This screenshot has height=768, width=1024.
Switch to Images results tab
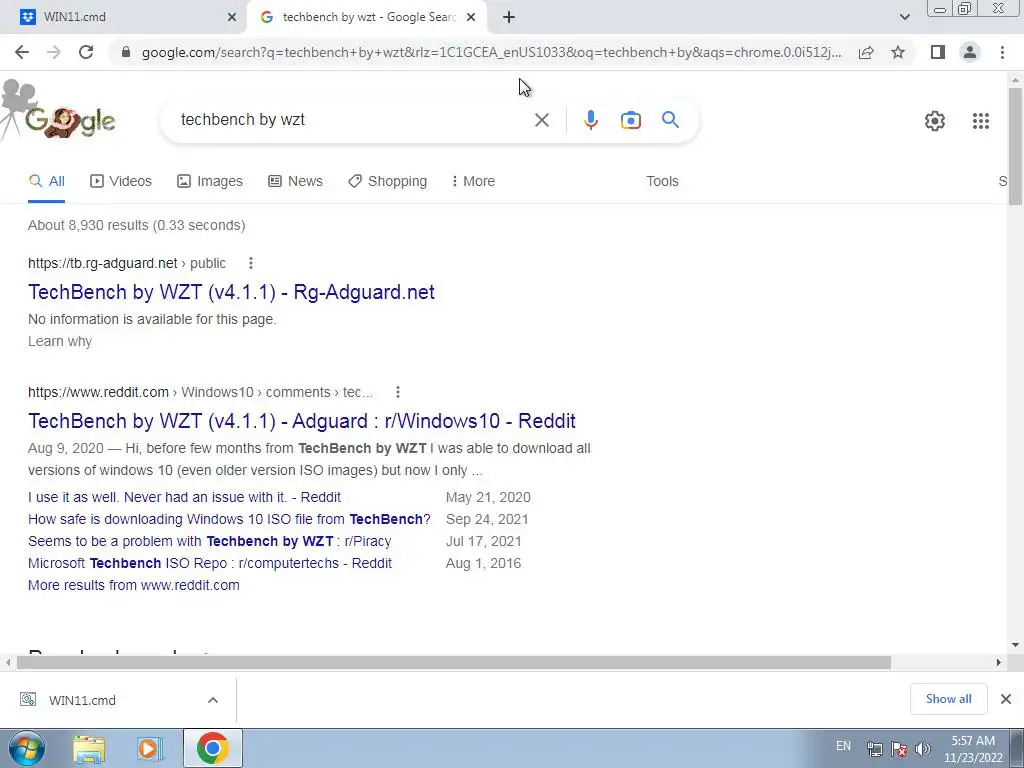[210, 182]
